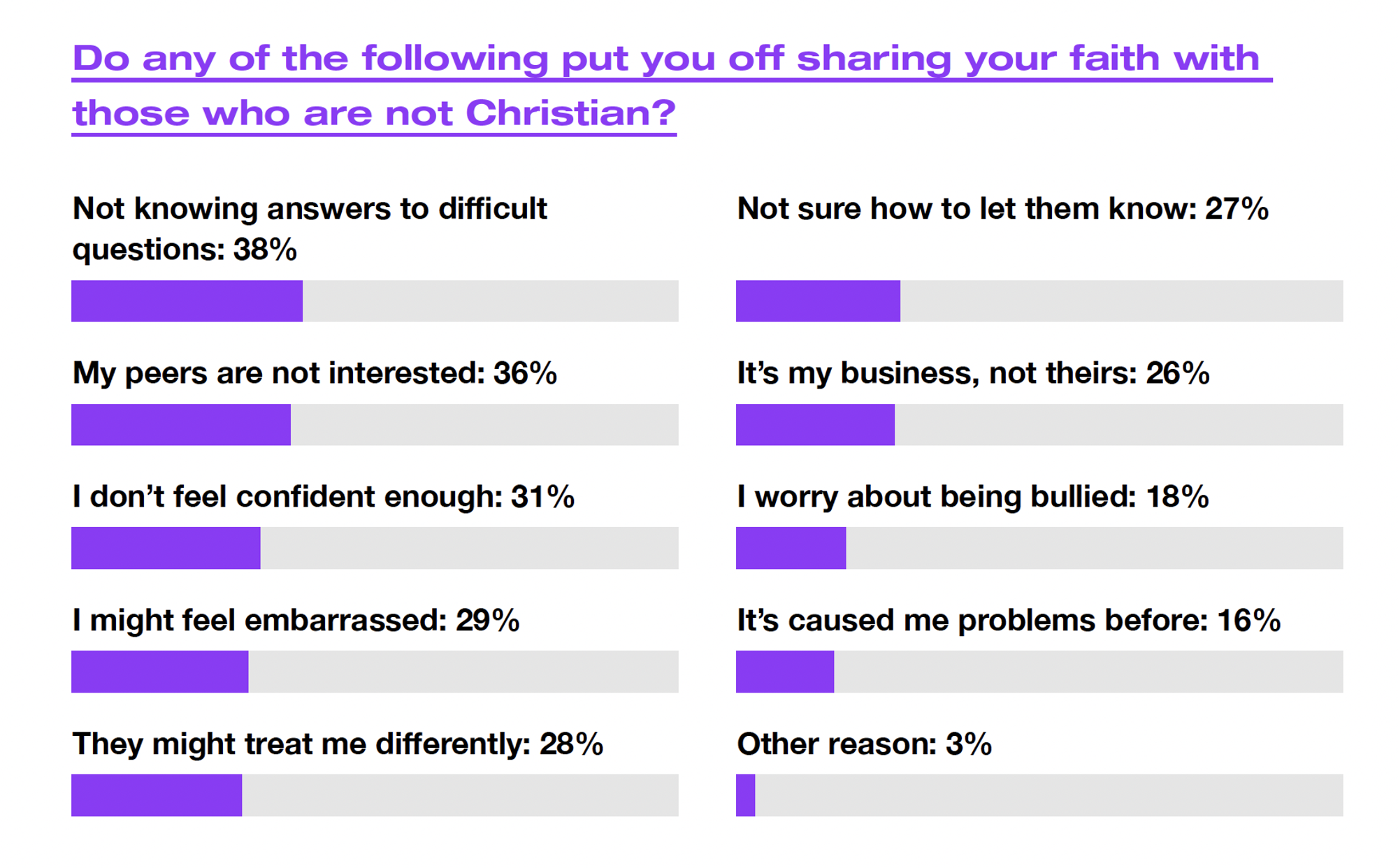Click the "Not knowing answers to difficult questions" label
This screenshot has height=868, width=1398.
coord(309,229)
